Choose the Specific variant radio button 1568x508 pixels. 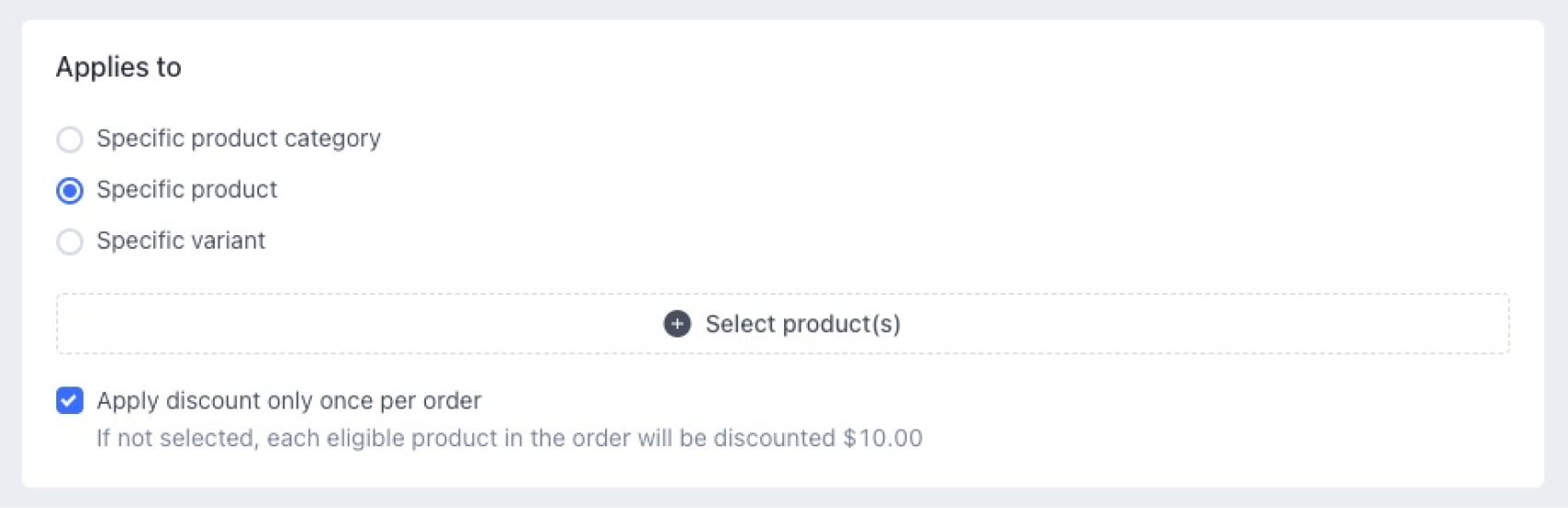tap(70, 242)
